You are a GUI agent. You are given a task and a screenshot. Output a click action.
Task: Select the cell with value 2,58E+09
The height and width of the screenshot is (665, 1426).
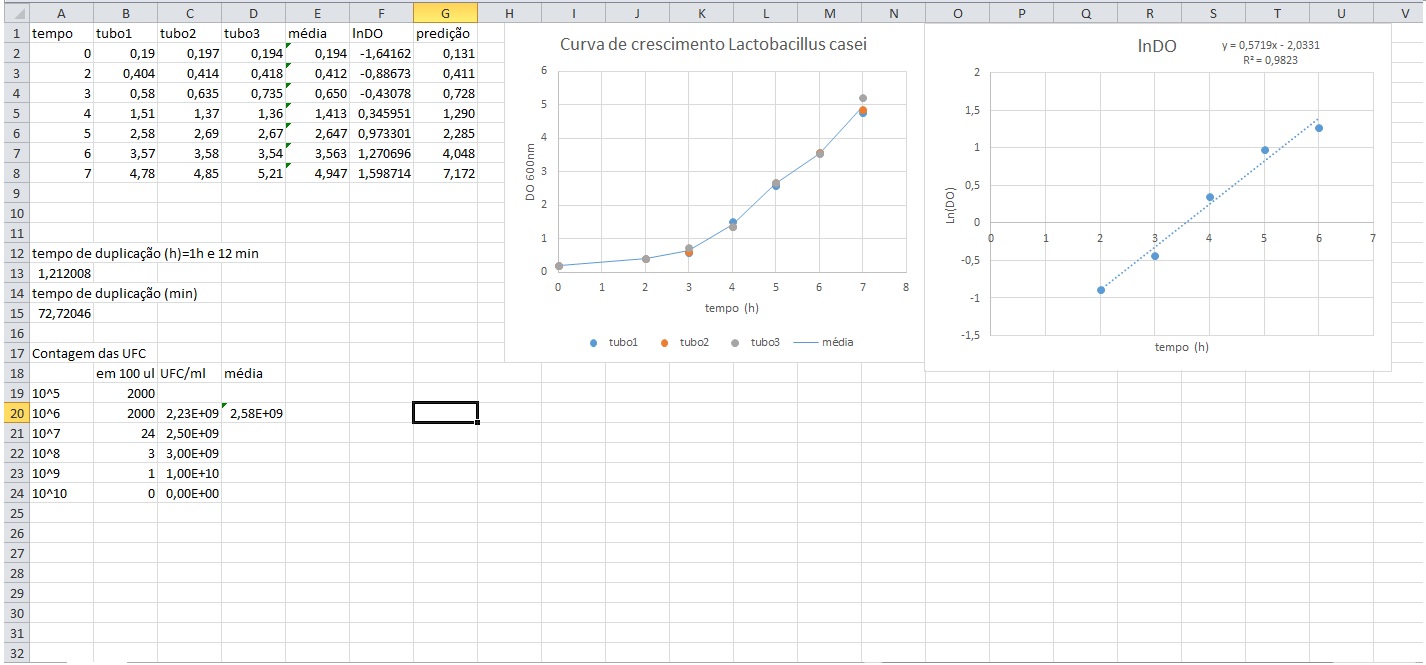pos(255,413)
